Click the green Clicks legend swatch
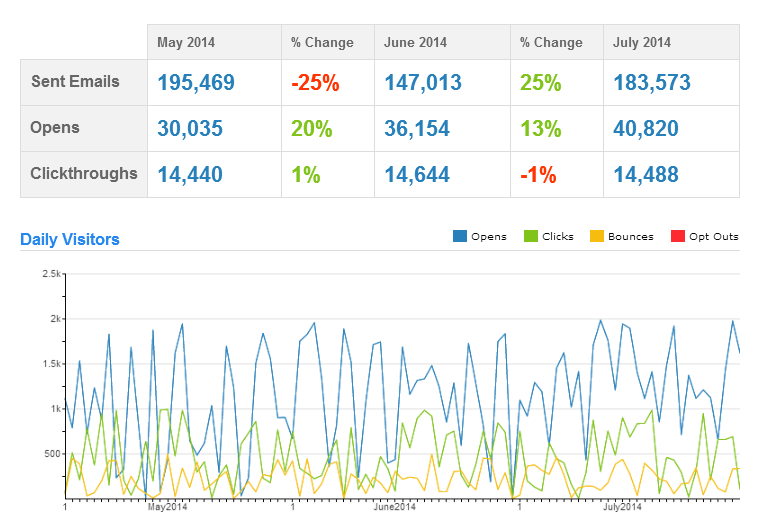 pyautogui.click(x=529, y=237)
